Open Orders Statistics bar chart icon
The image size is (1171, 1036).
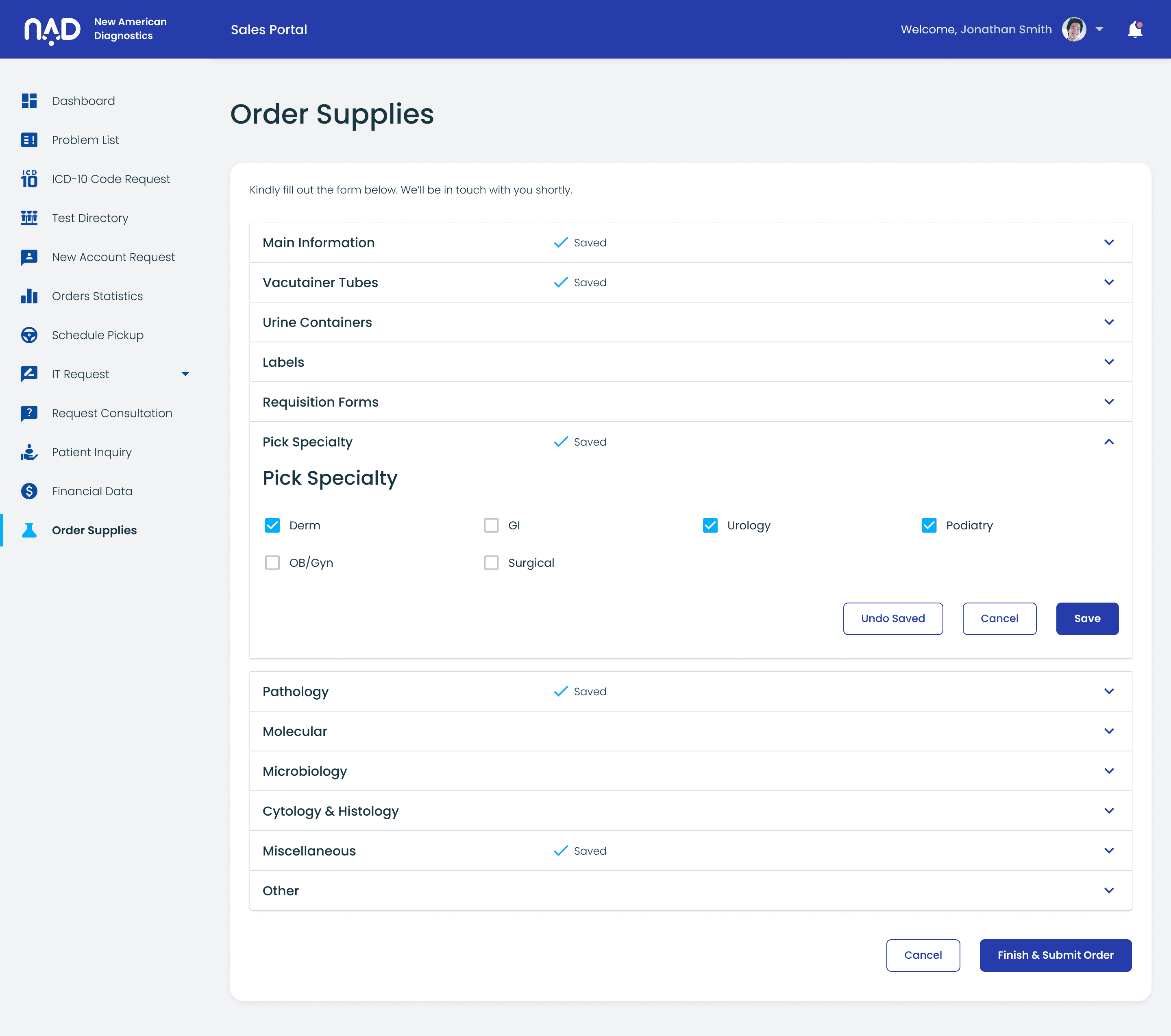[x=29, y=296]
